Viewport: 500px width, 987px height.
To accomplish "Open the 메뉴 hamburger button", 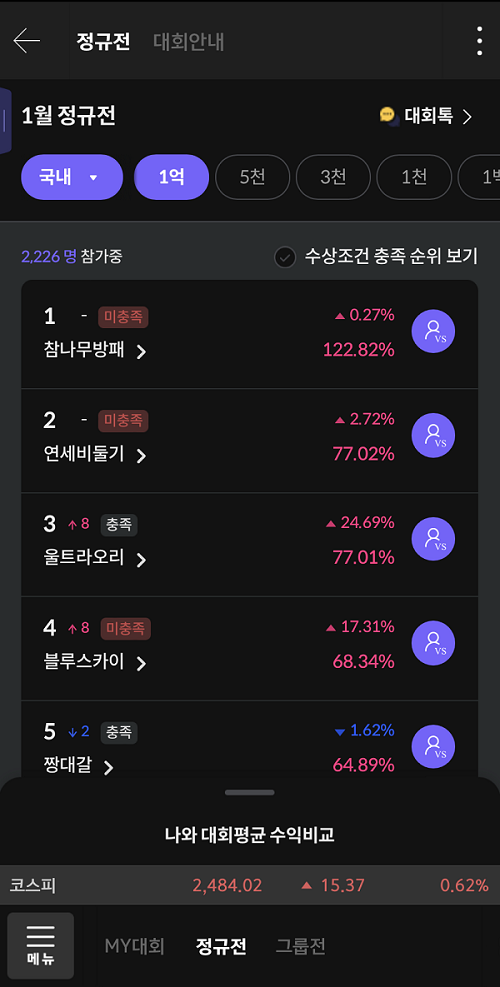I will (x=40, y=945).
